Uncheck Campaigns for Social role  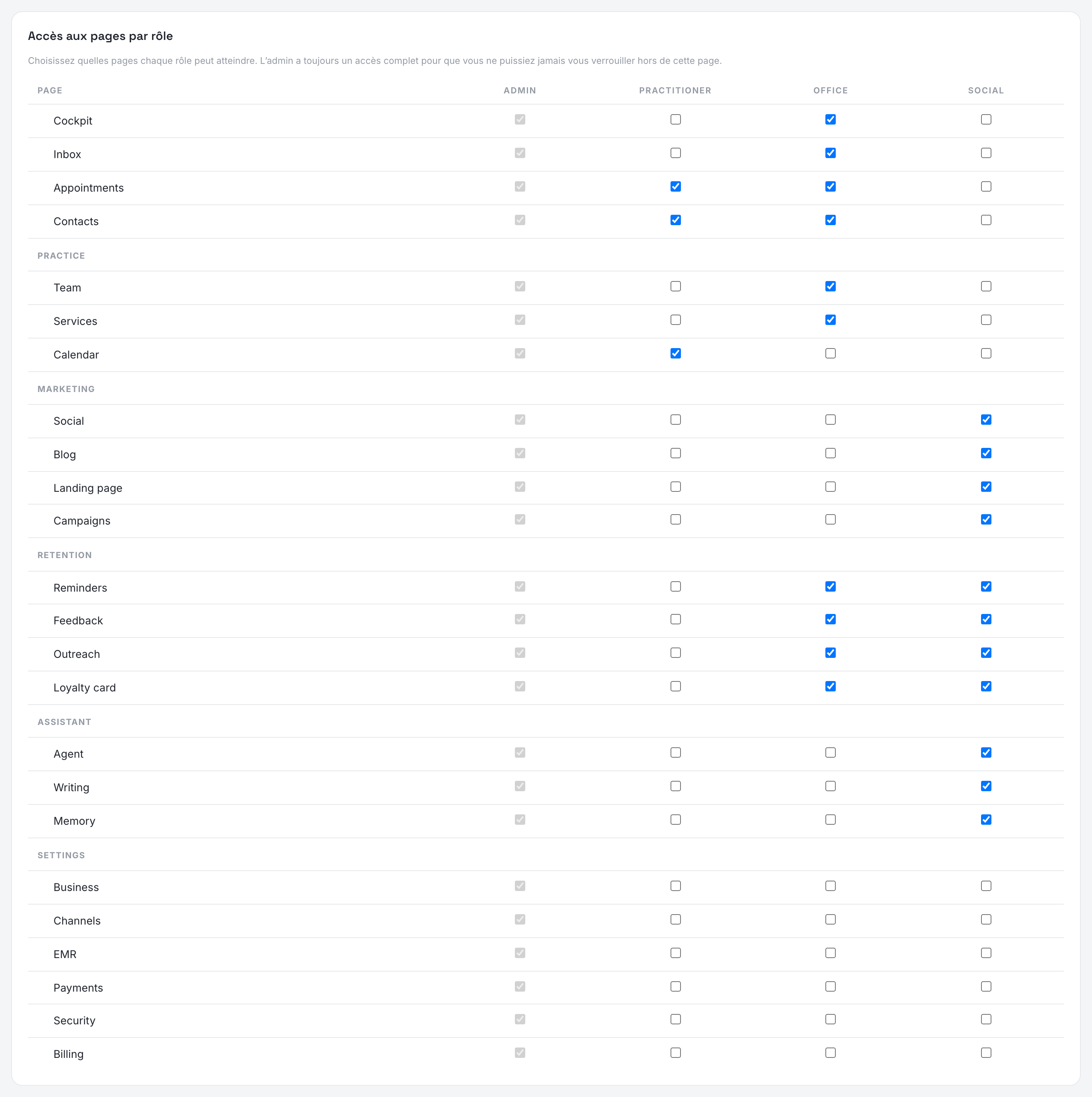tap(986, 519)
